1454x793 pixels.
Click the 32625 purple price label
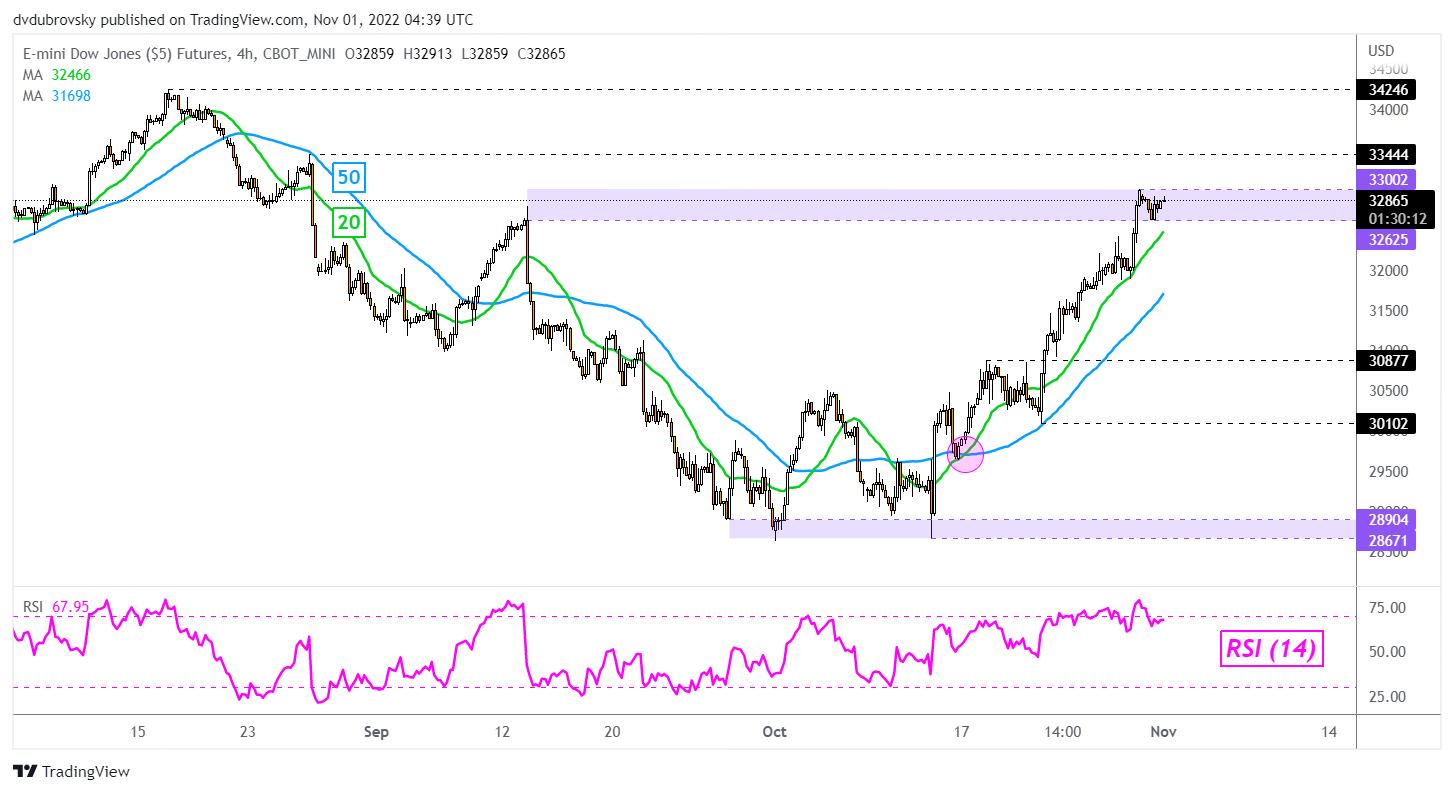pyautogui.click(x=1386, y=240)
